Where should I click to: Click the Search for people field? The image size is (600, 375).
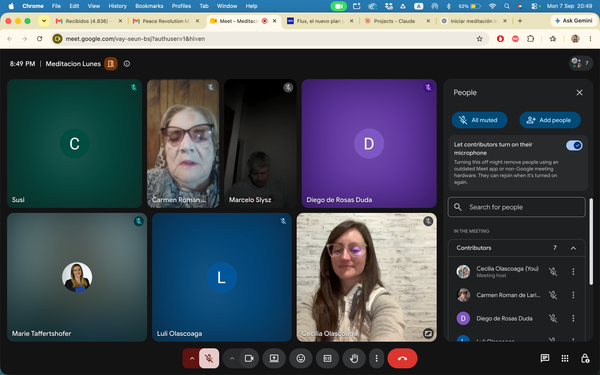[x=517, y=207]
